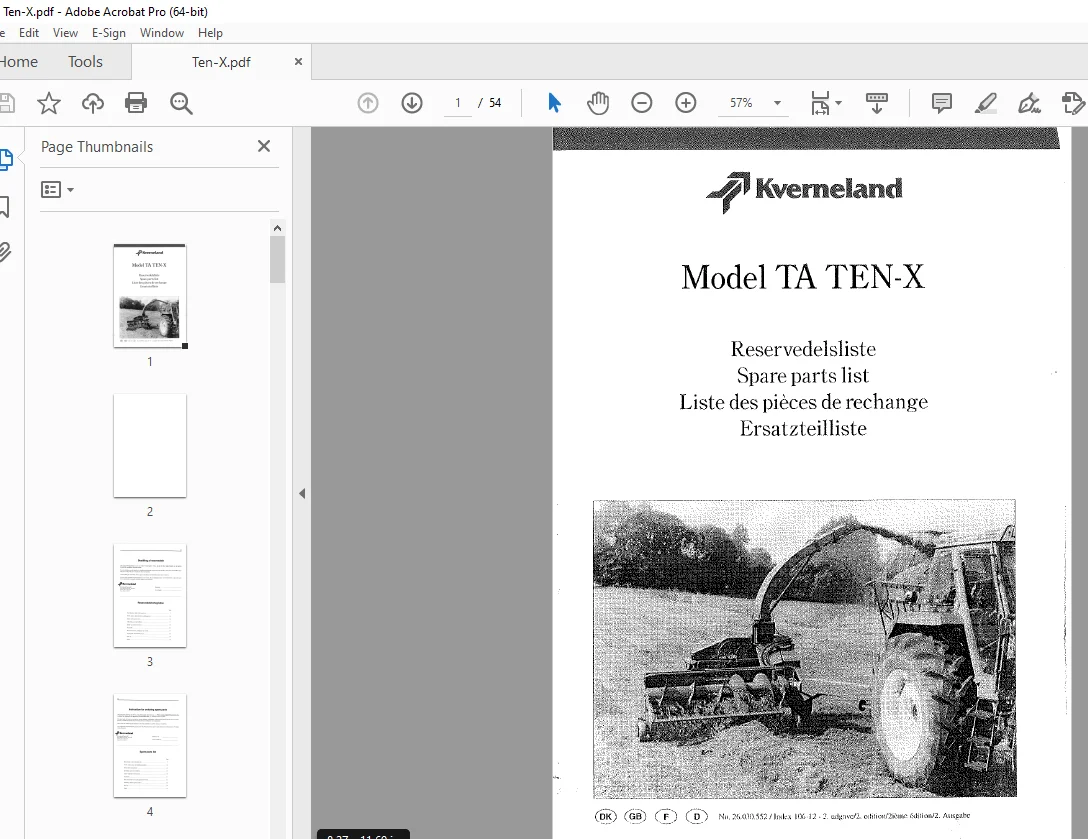Open the Attachments paperclip panel
This screenshot has height=839, width=1088.
[x=5, y=252]
